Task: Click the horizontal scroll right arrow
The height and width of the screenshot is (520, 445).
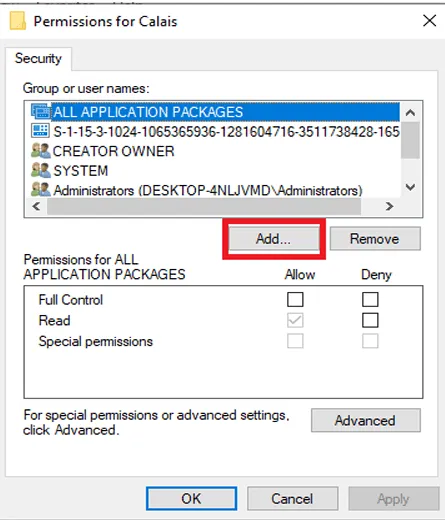Action: [x=389, y=206]
